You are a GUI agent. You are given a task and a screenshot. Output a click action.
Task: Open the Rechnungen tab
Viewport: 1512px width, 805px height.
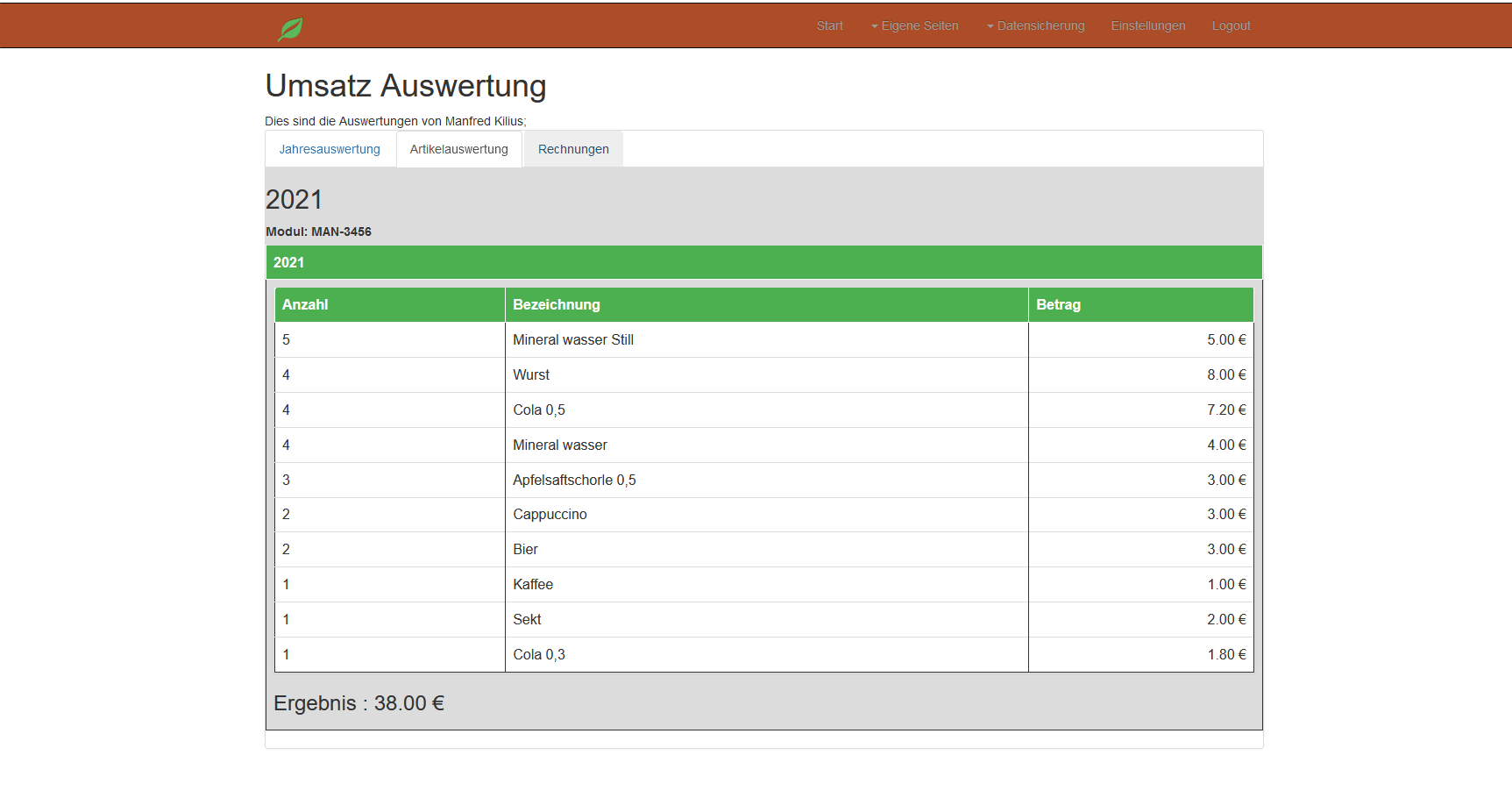click(573, 149)
